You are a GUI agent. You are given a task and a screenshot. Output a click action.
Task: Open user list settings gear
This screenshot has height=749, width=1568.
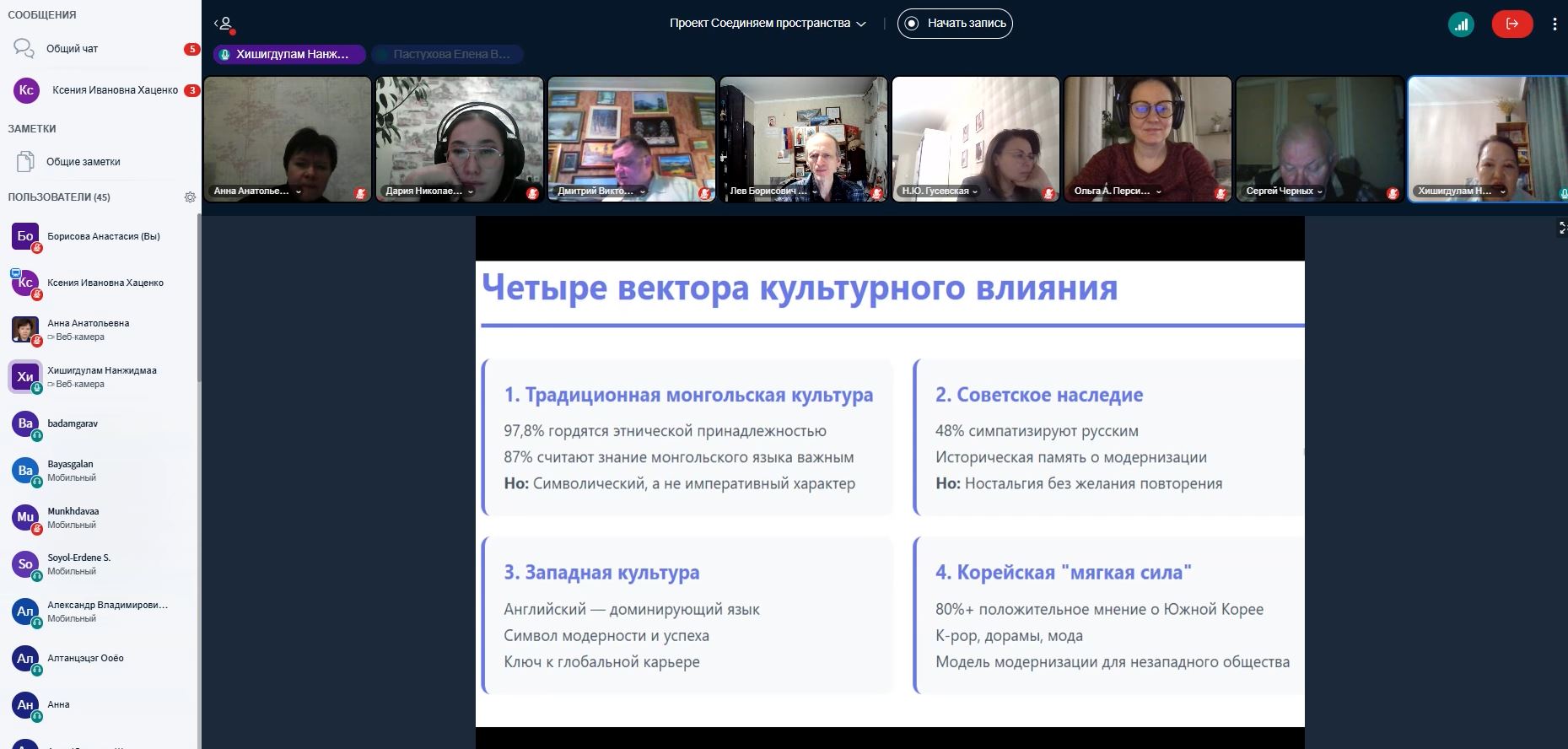190,197
